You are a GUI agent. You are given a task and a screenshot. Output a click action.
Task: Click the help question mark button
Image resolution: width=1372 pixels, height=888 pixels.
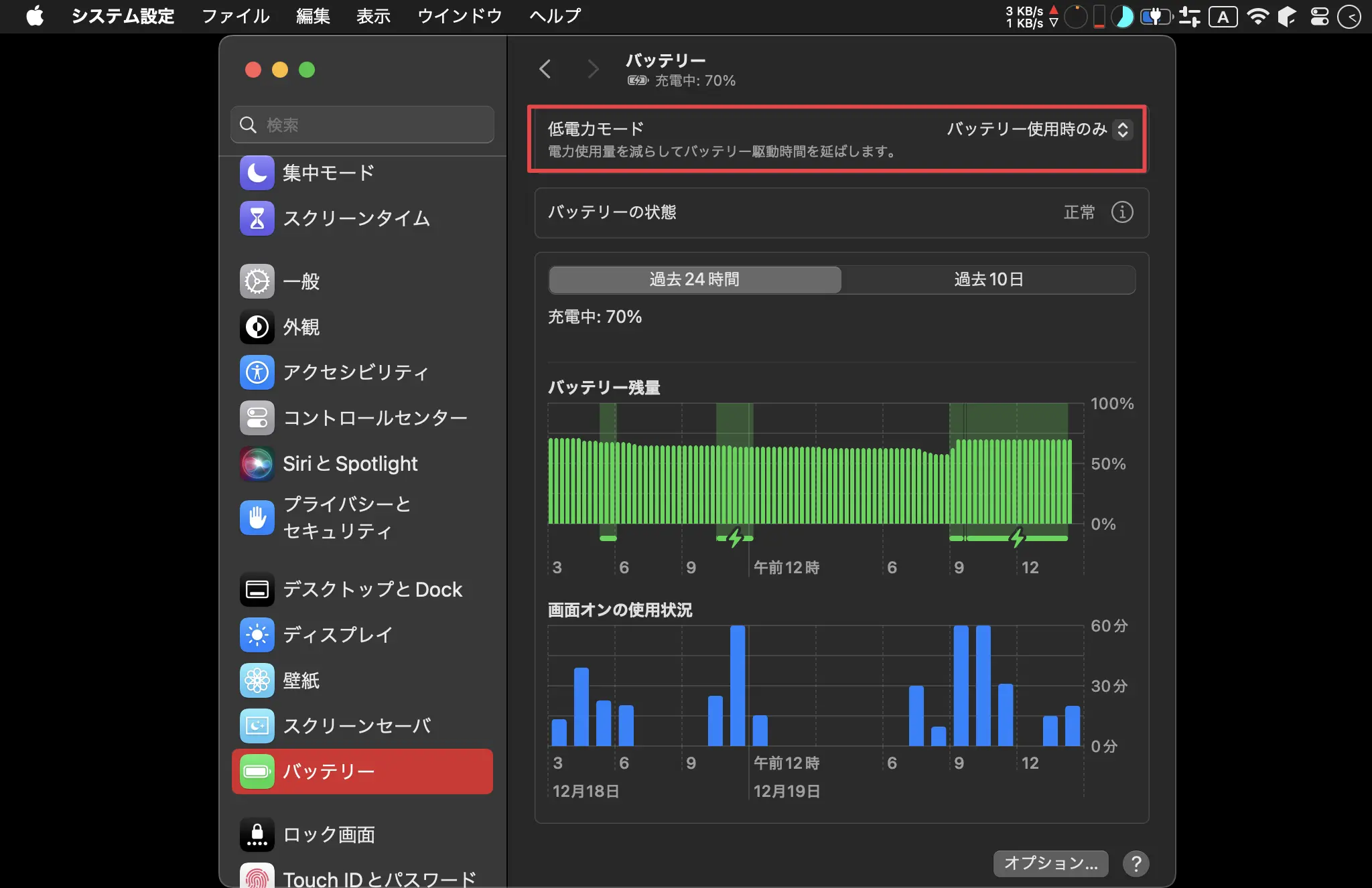point(1136,863)
